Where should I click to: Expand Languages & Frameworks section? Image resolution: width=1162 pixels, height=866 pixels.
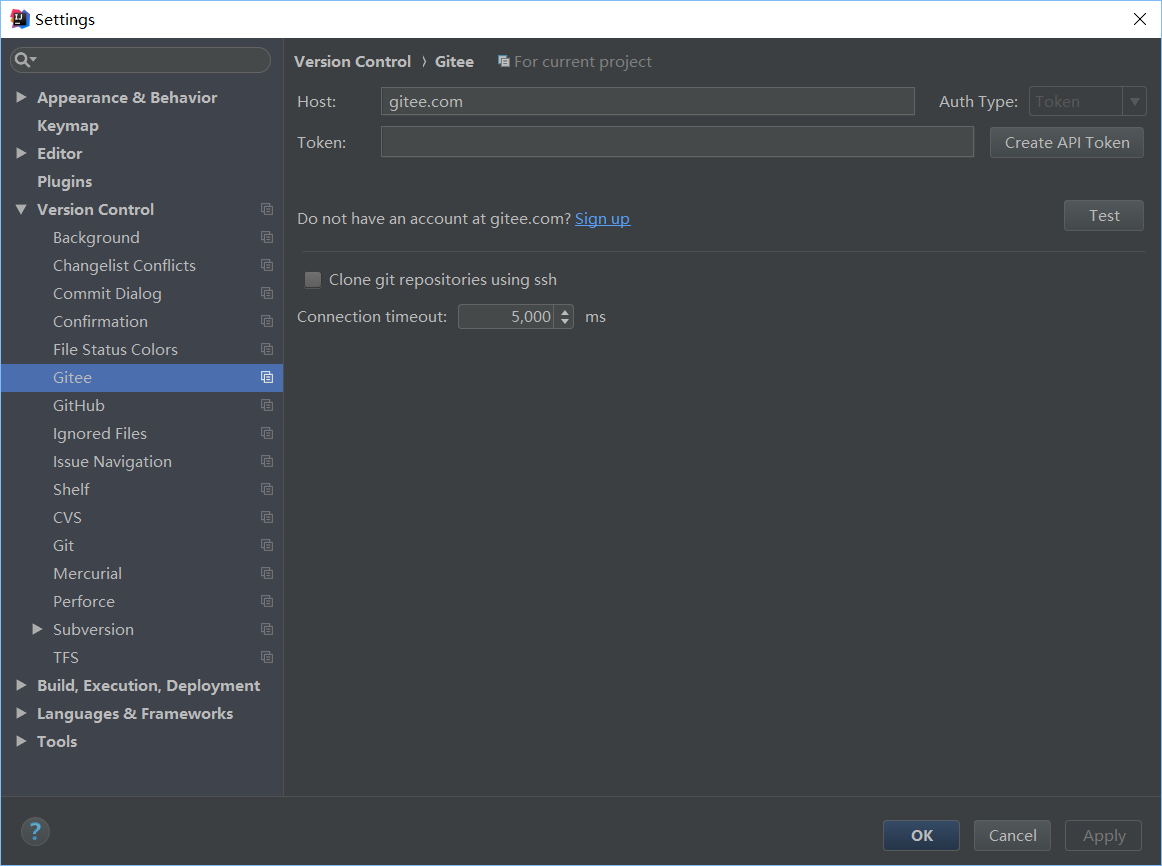click(21, 713)
